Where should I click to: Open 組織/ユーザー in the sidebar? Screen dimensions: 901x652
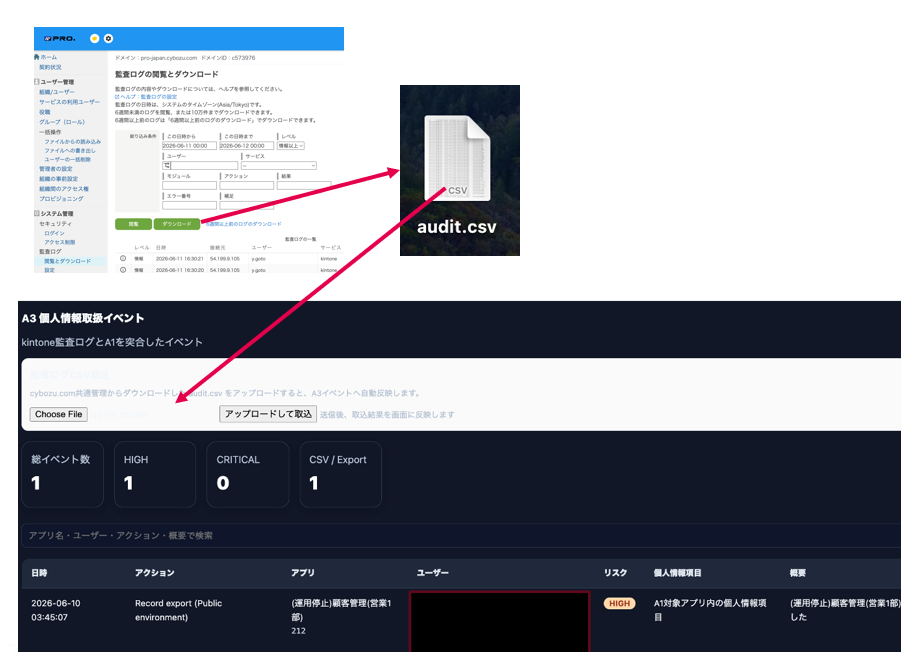click(57, 92)
